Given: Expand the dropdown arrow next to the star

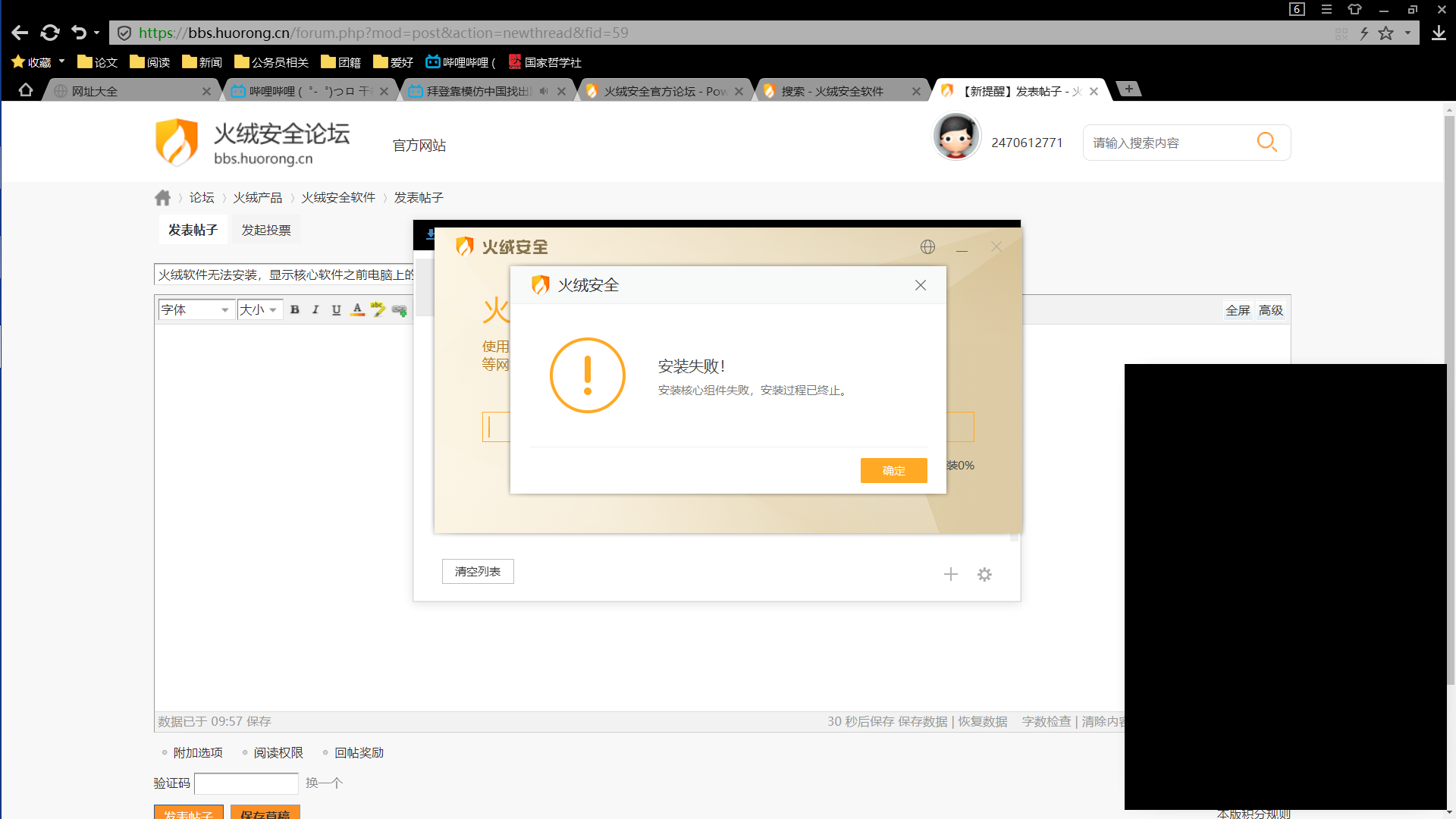Looking at the screenshot, I should click(1407, 33).
